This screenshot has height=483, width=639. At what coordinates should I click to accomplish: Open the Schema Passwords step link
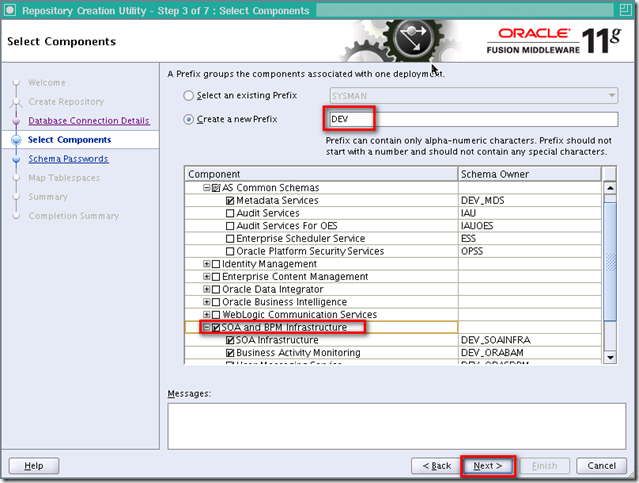pyautogui.click(x=68, y=159)
